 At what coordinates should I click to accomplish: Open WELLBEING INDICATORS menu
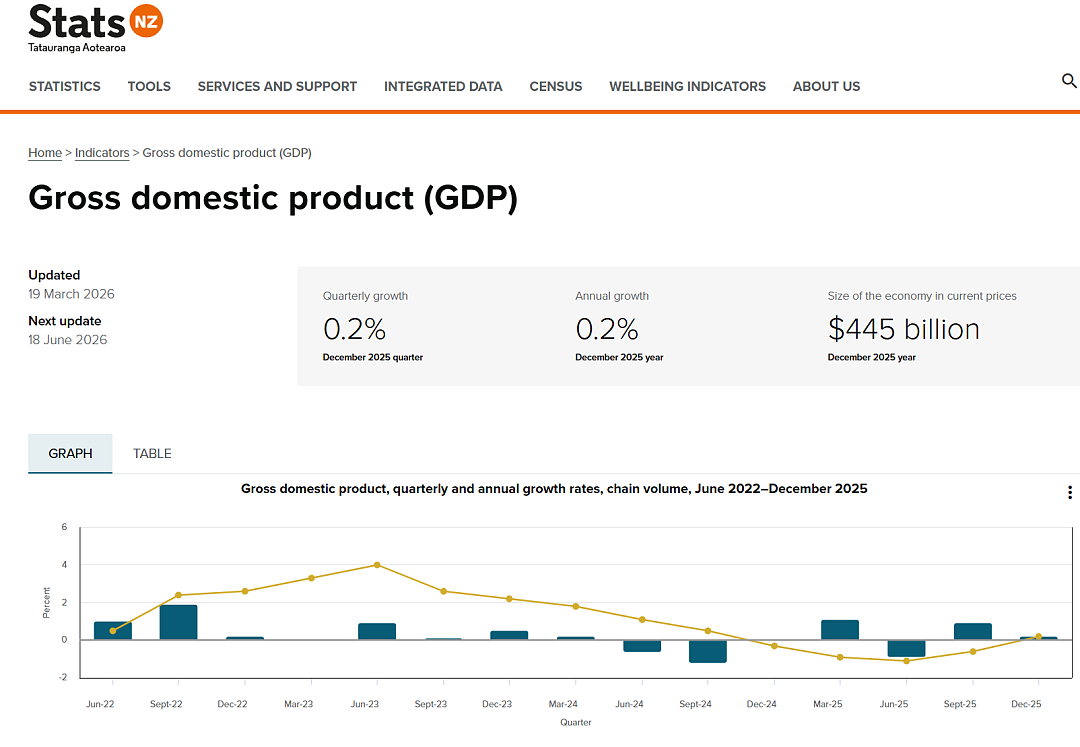click(687, 87)
